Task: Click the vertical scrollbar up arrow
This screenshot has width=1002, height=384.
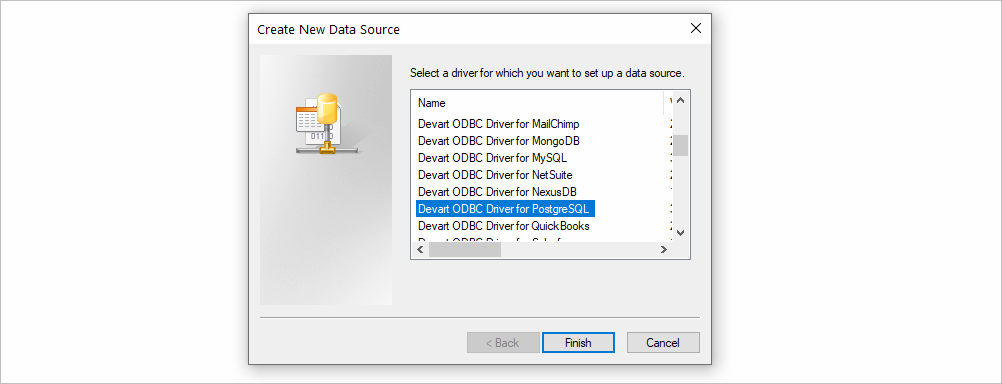Action: tap(680, 101)
